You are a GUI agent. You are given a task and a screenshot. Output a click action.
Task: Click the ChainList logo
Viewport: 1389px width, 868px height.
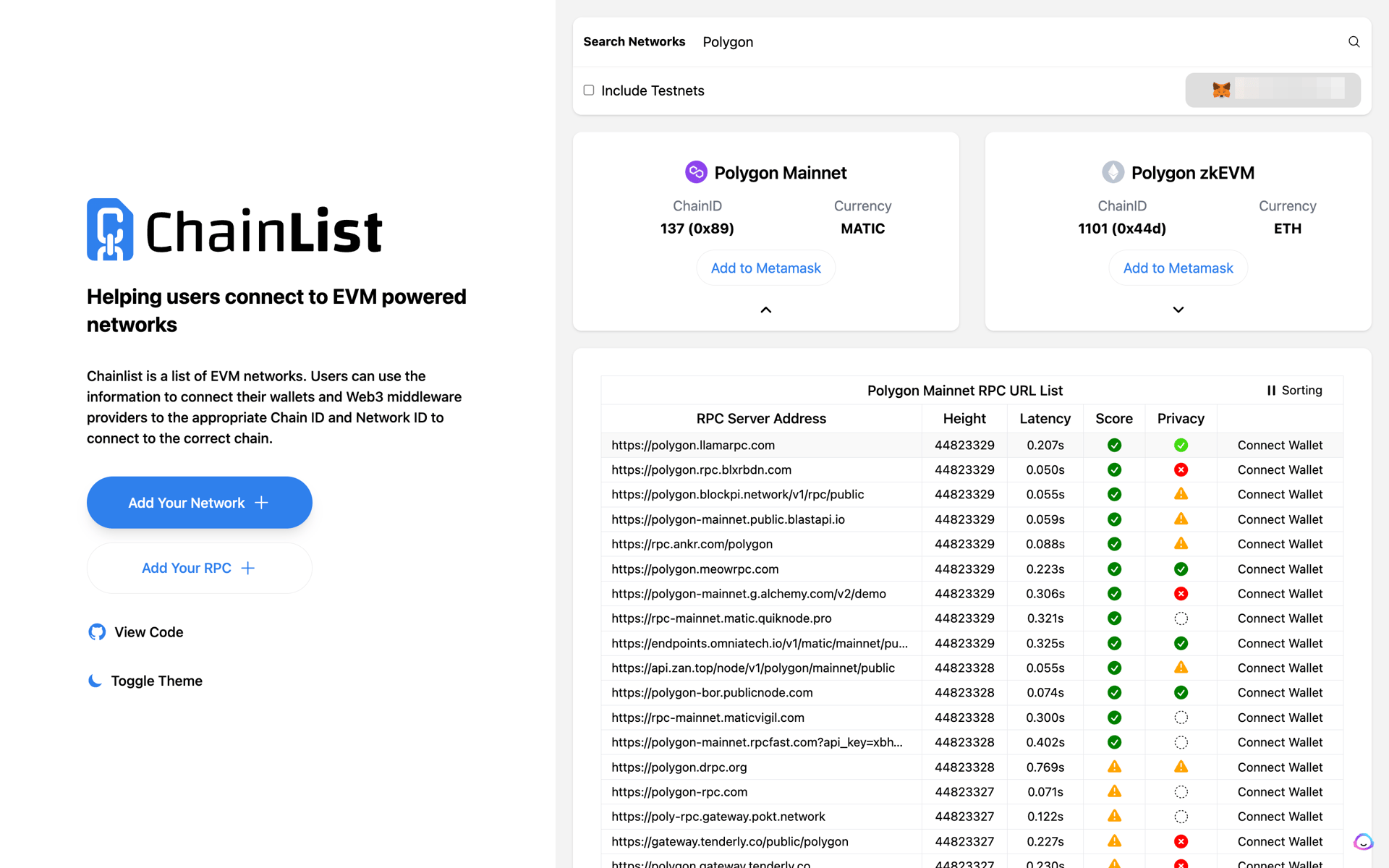(234, 230)
